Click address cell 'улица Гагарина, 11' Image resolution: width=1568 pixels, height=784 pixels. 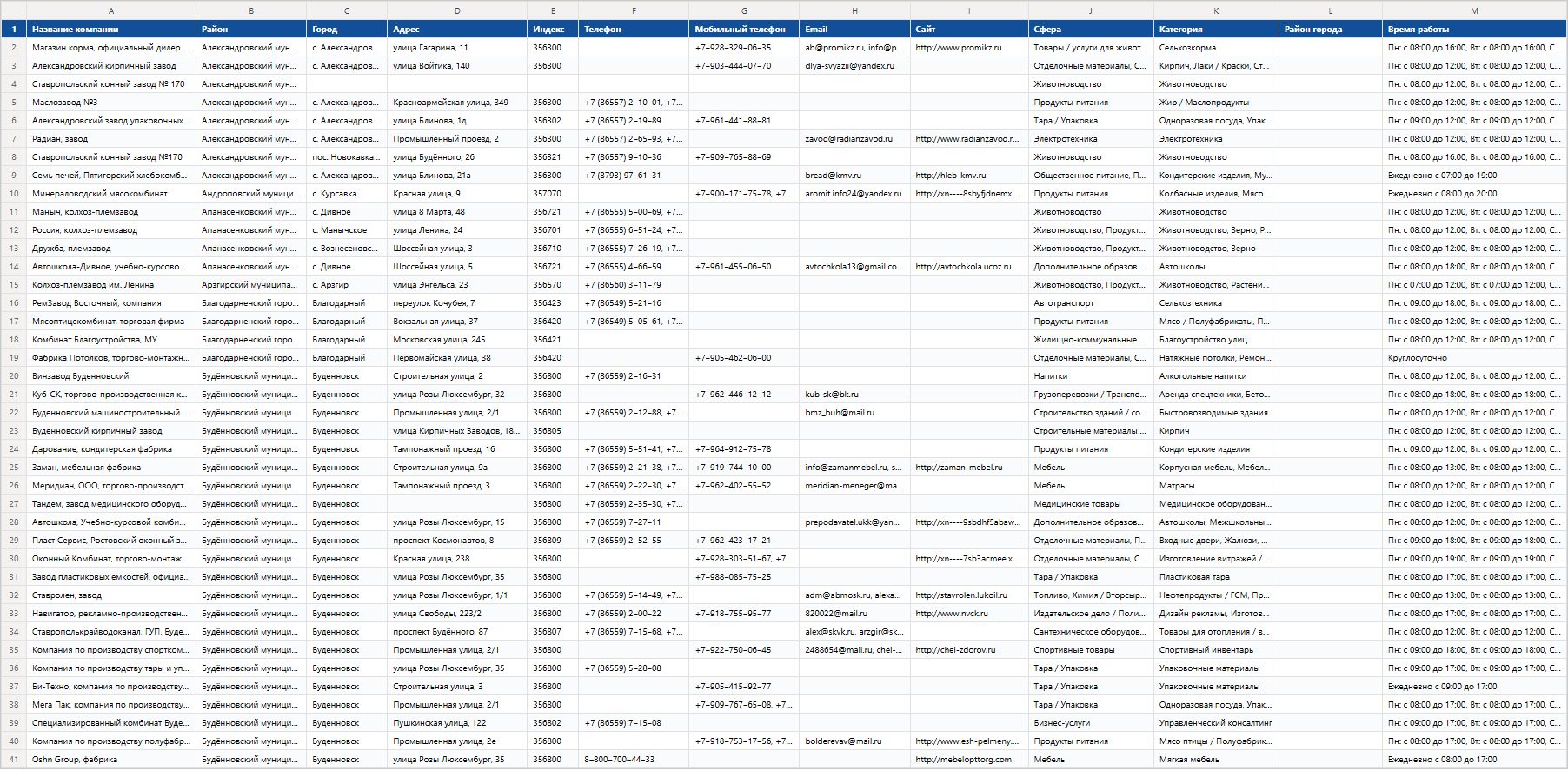pos(457,47)
